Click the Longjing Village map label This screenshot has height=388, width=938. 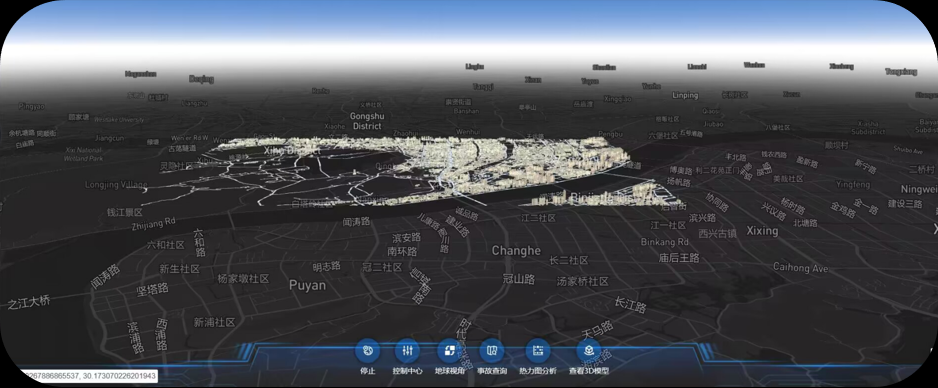pos(117,184)
